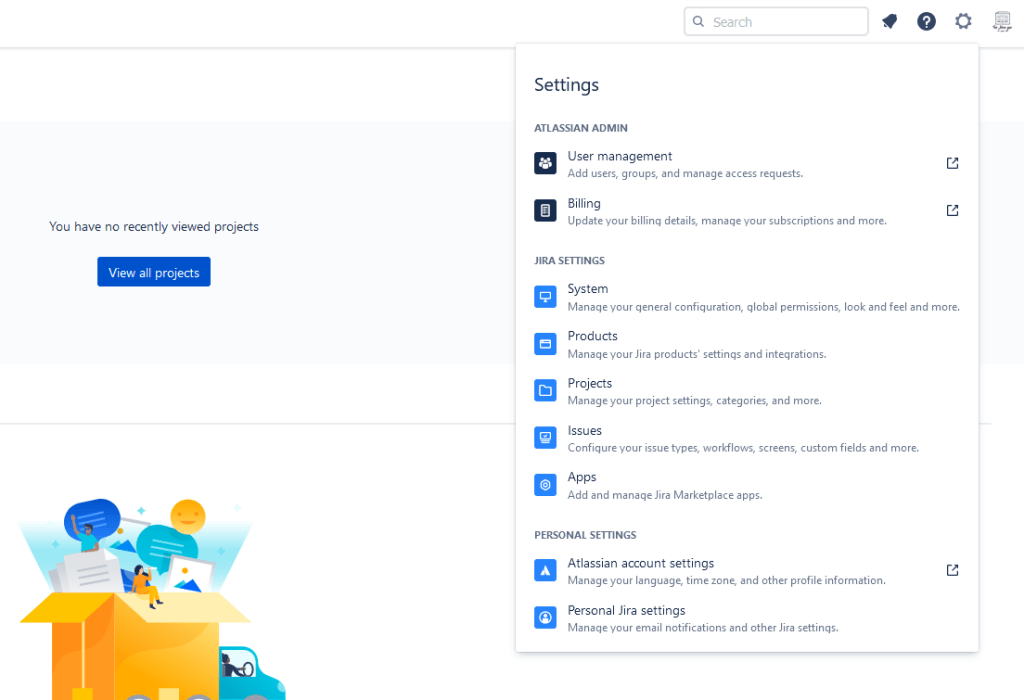Select the System monitor icon
This screenshot has height=700, width=1024.
click(545, 297)
